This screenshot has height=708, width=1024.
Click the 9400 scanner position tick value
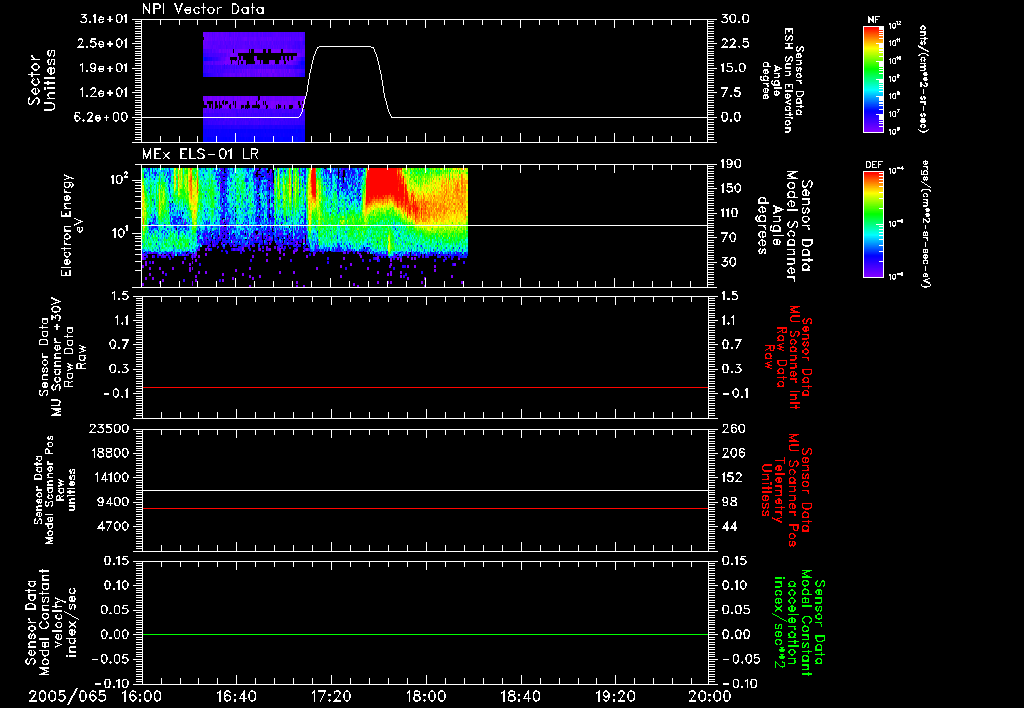click(114, 502)
